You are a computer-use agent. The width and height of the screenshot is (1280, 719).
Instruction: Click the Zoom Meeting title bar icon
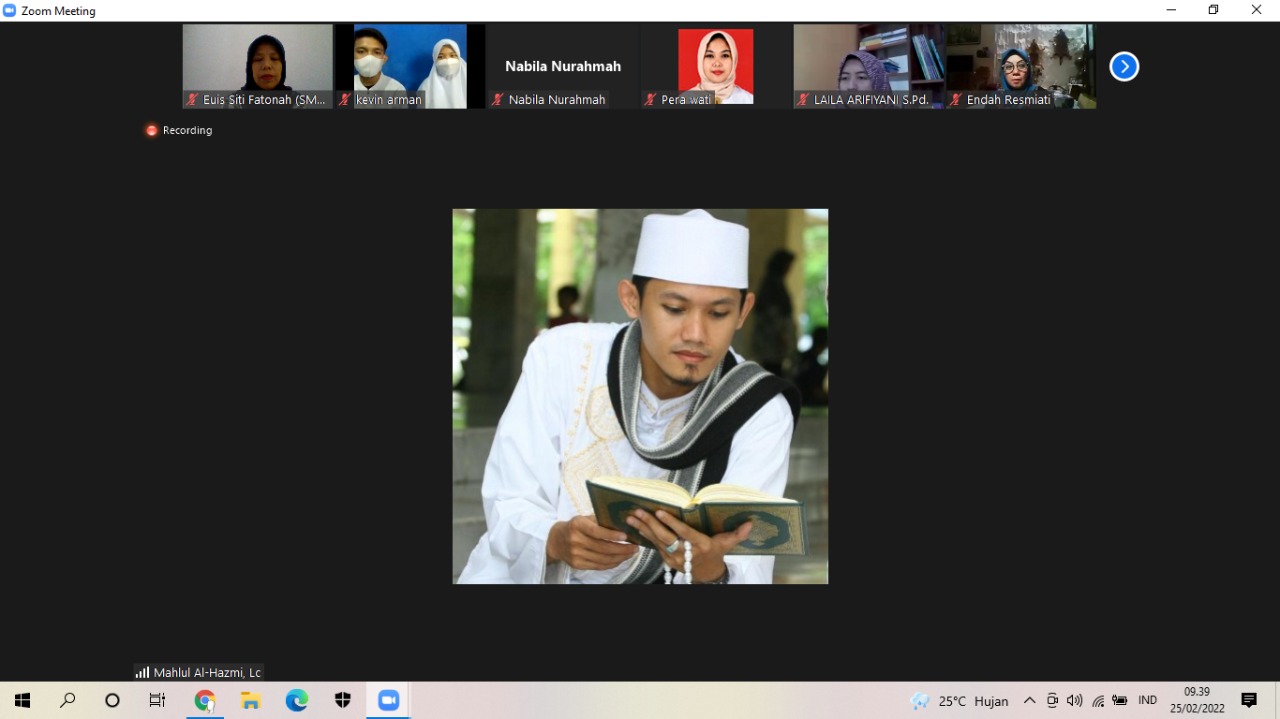point(10,10)
